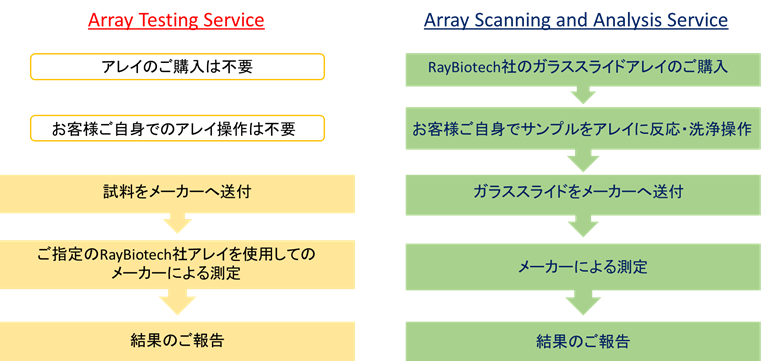762x361 pixels.
Task: Click the green 結果のご報告 step
Action: point(583,342)
